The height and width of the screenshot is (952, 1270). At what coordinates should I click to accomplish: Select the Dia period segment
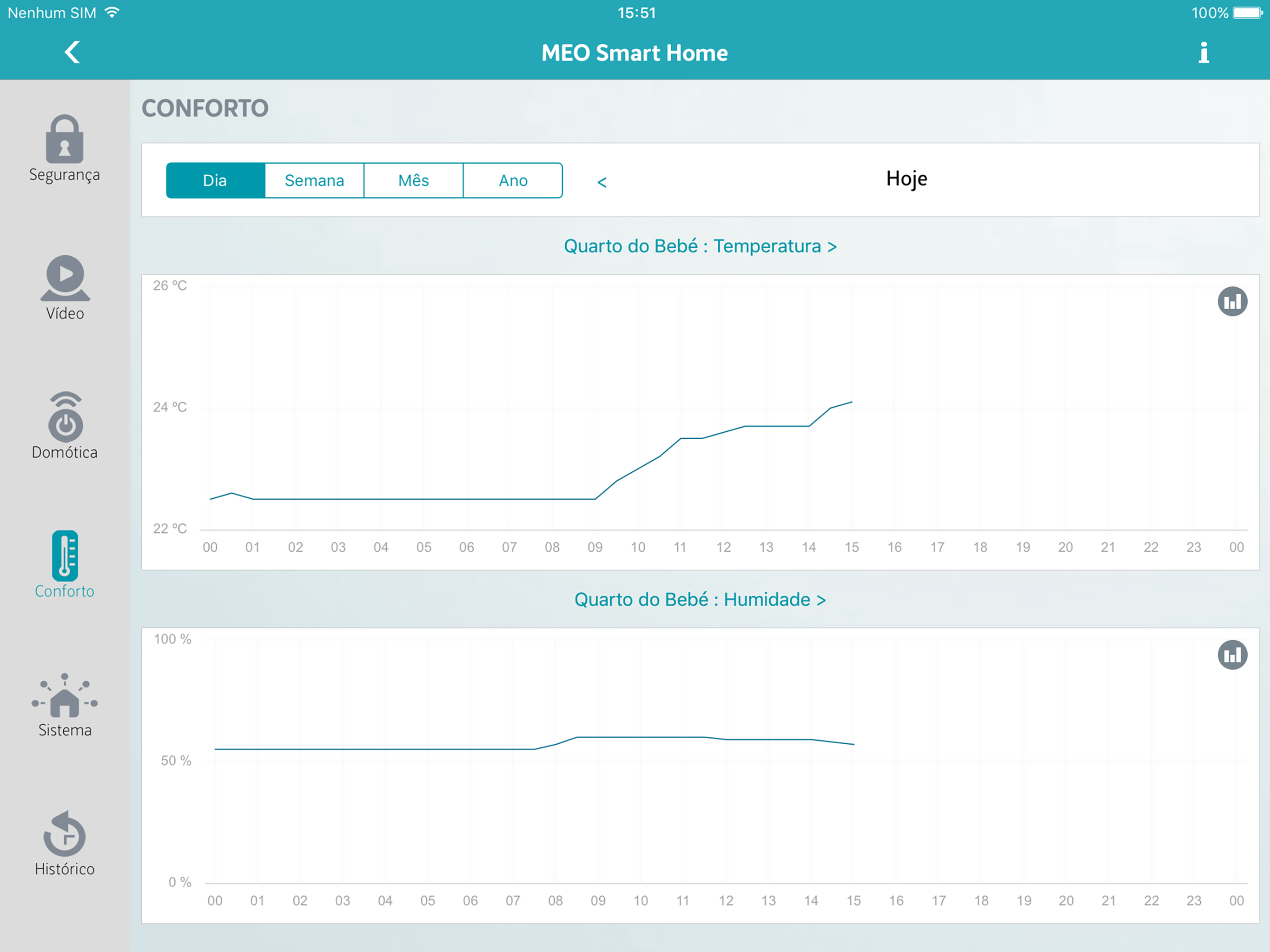pyautogui.click(x=215, y=180)
